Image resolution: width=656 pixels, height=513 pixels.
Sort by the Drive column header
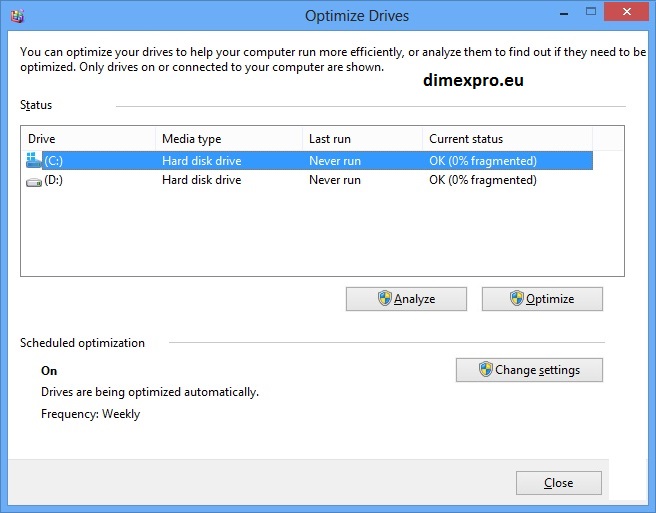click(x=88, y=139)
